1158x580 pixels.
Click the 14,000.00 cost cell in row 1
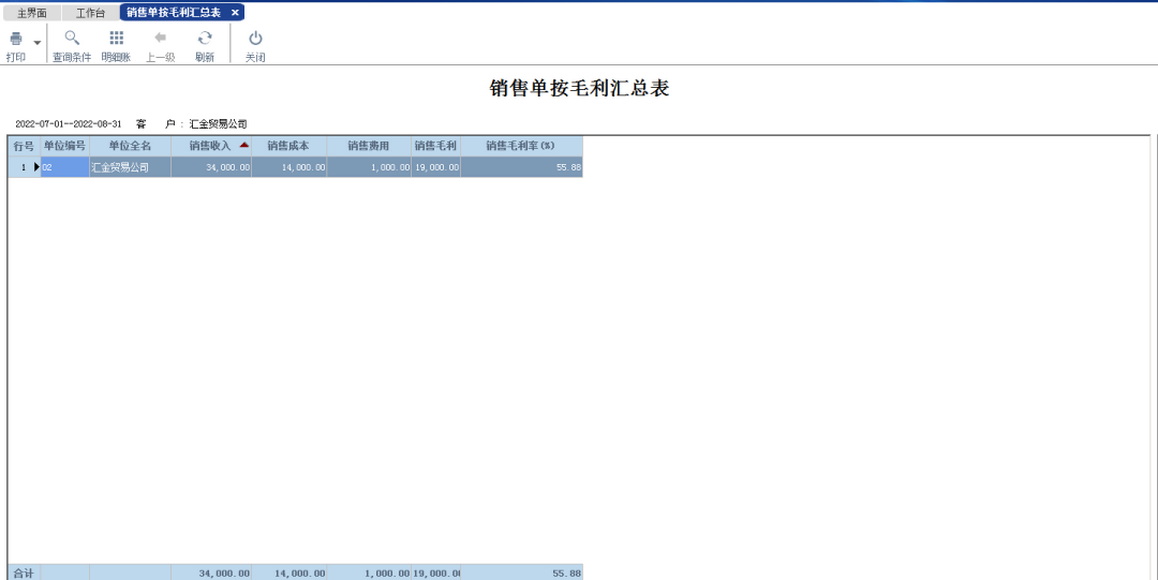[x=289, y=167]
